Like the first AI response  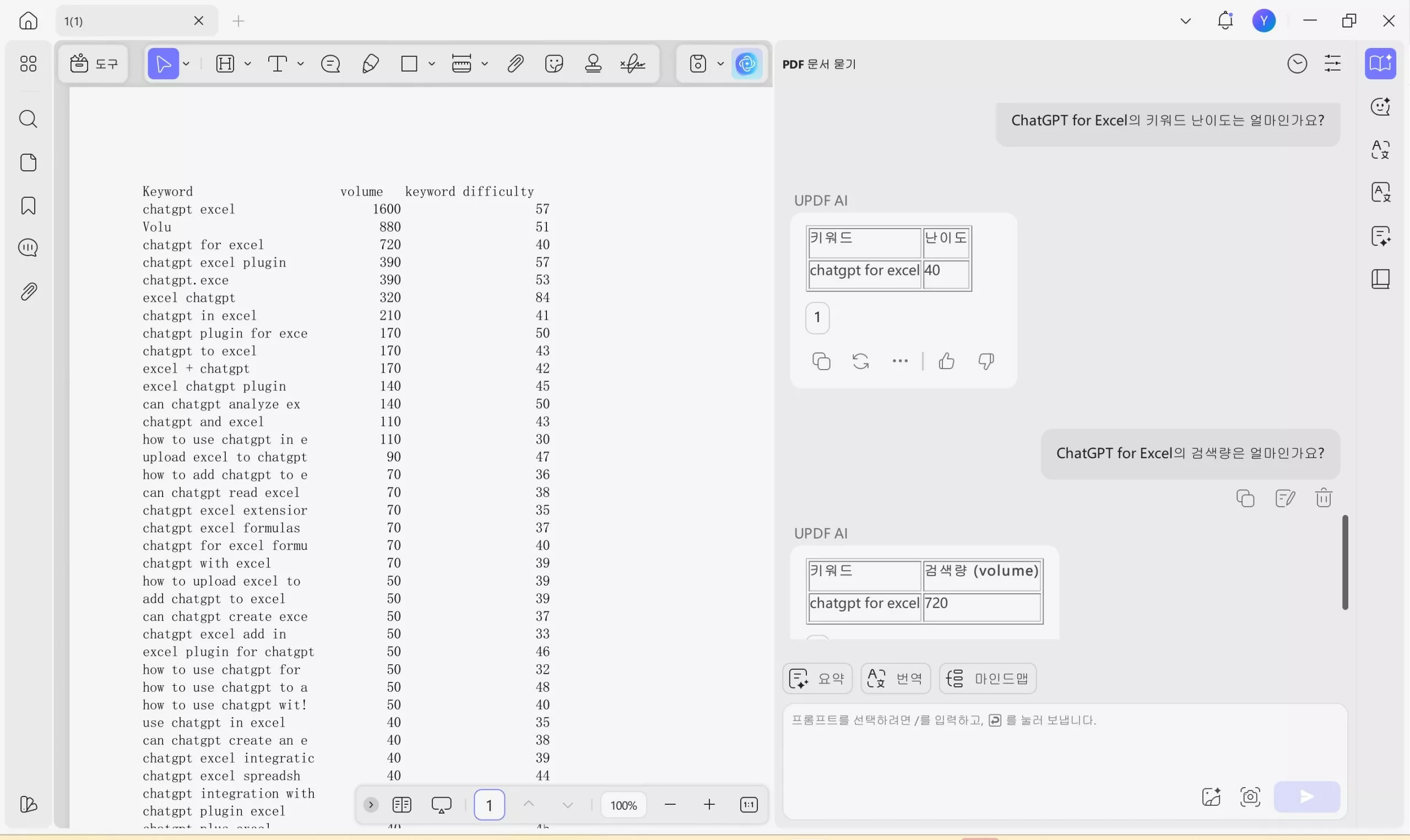coord(947,361)
